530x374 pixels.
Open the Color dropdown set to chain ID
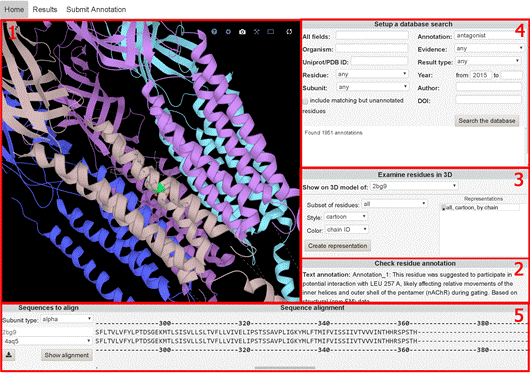click(347, 230)
